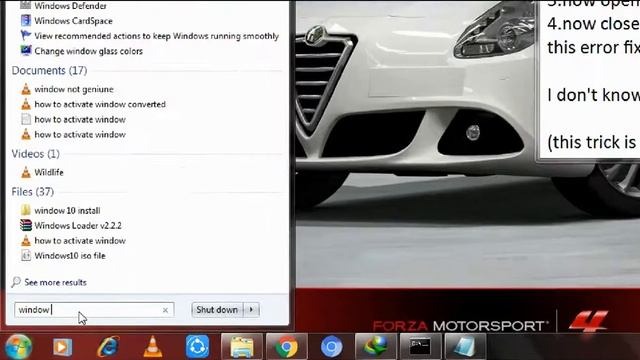Click the flag icon beside recommended actions
Viewport: 640px width, 360px height.
(26, 36)
